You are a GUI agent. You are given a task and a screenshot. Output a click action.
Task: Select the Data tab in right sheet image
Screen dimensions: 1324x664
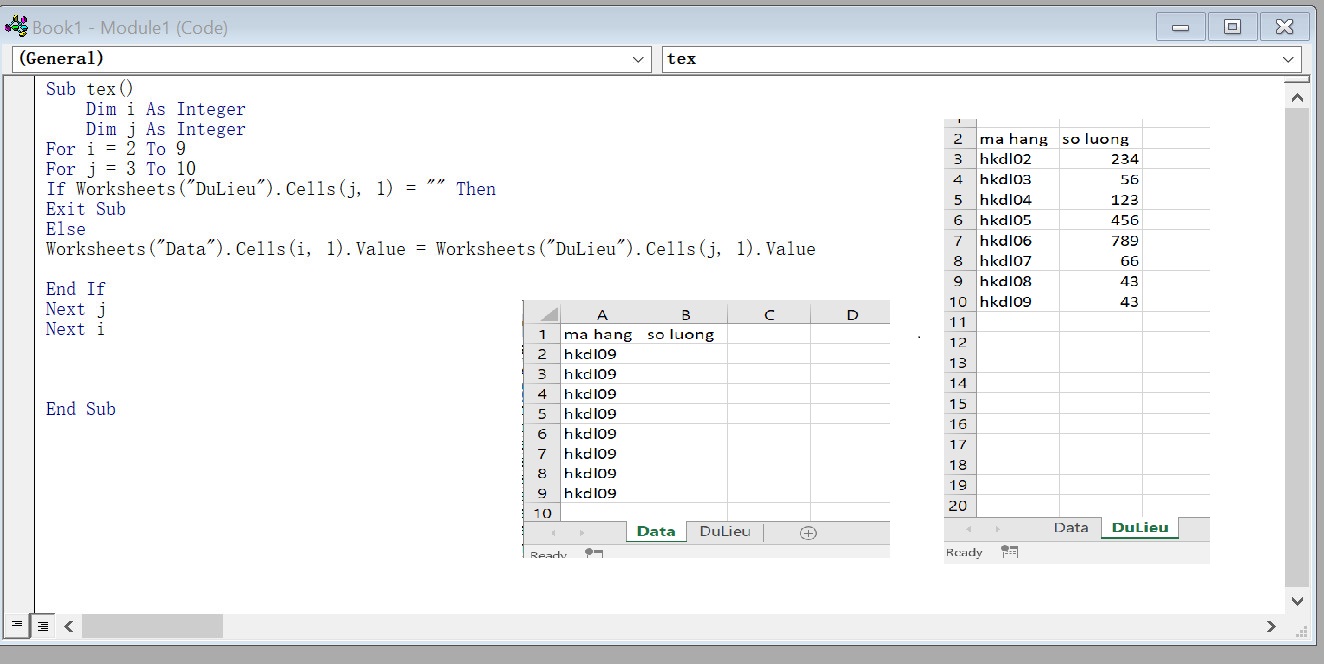point(1071,527)
